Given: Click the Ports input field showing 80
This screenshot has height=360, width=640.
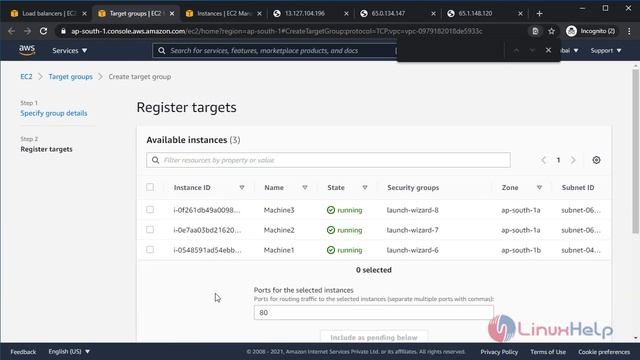Looking at the screenshot, I should pos(373,313).
